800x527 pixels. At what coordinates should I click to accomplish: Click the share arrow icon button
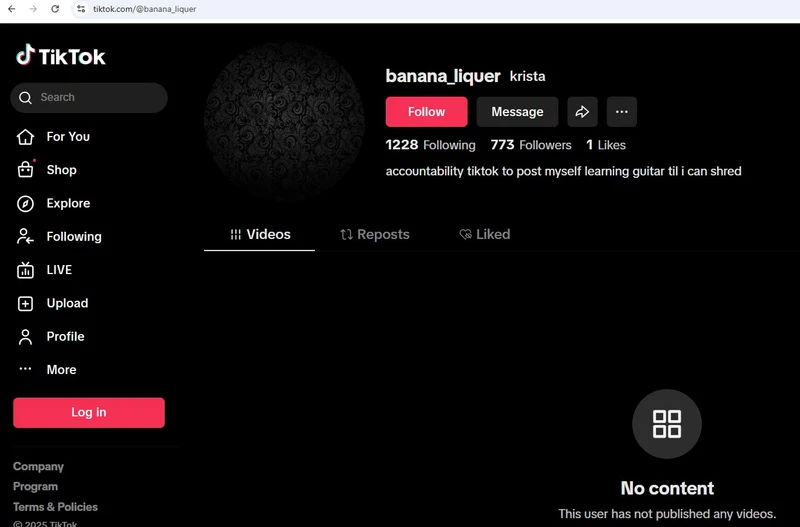[x=582, y=112]
